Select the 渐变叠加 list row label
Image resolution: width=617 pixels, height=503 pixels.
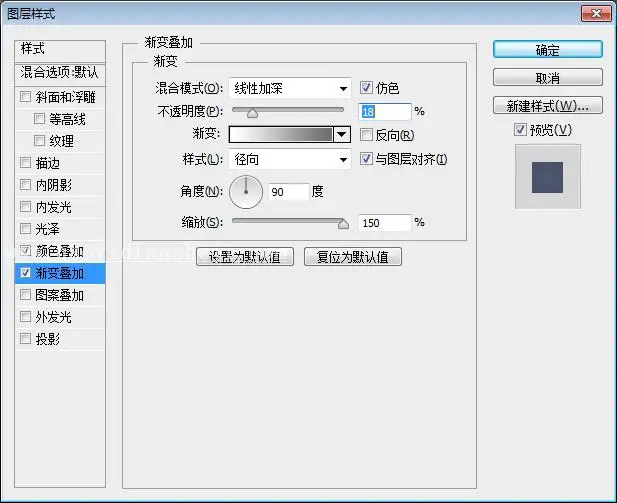coord(59,273)
